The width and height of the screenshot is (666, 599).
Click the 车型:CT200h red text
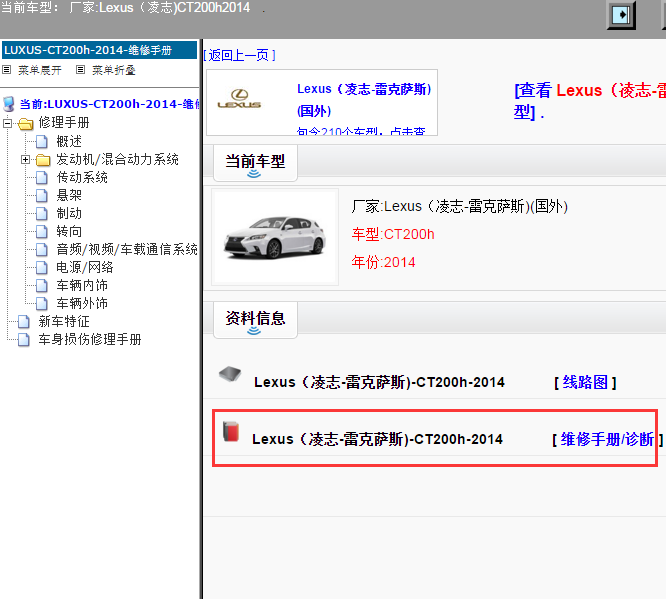tap(393, 235)
